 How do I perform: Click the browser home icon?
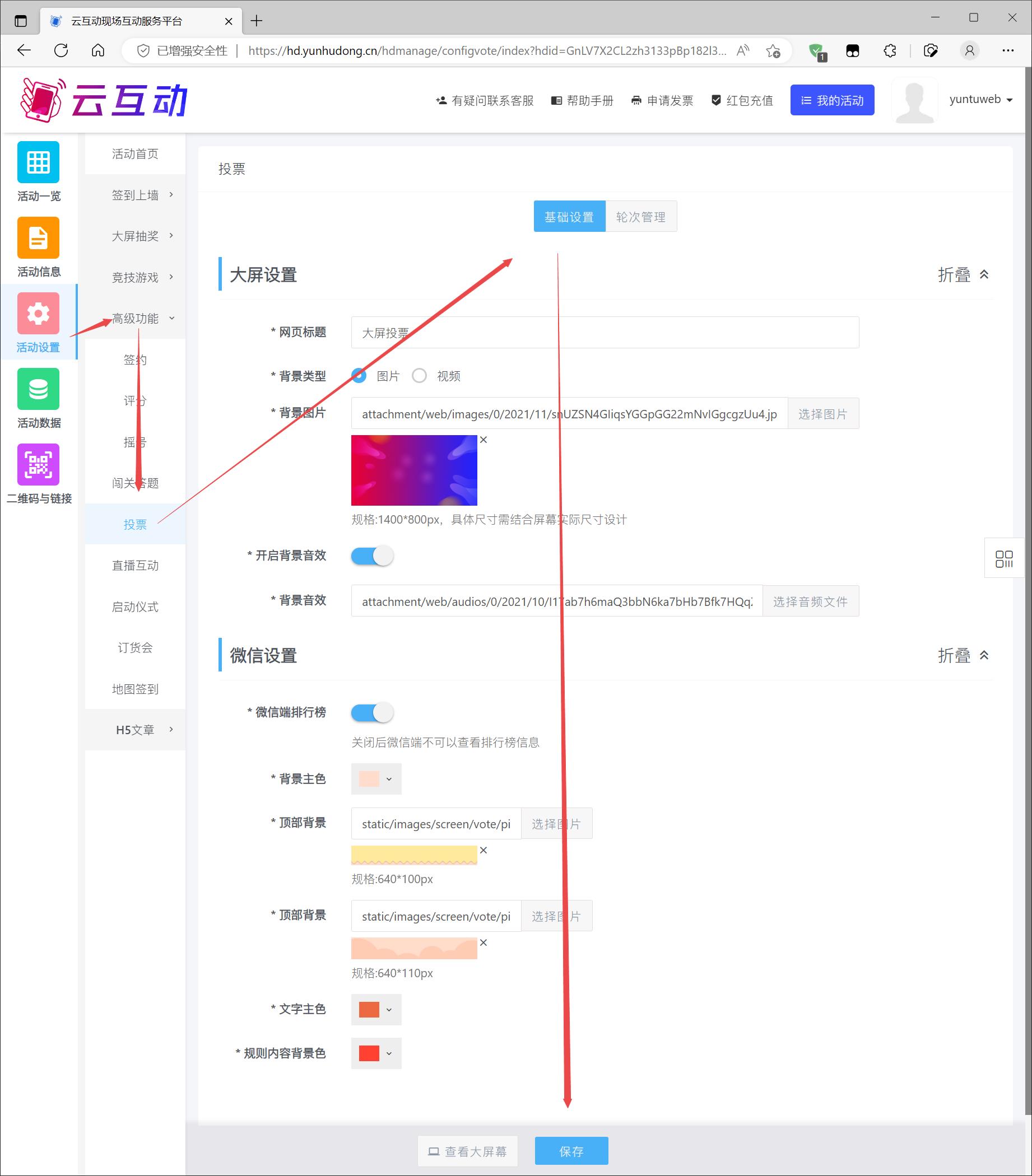99,50
